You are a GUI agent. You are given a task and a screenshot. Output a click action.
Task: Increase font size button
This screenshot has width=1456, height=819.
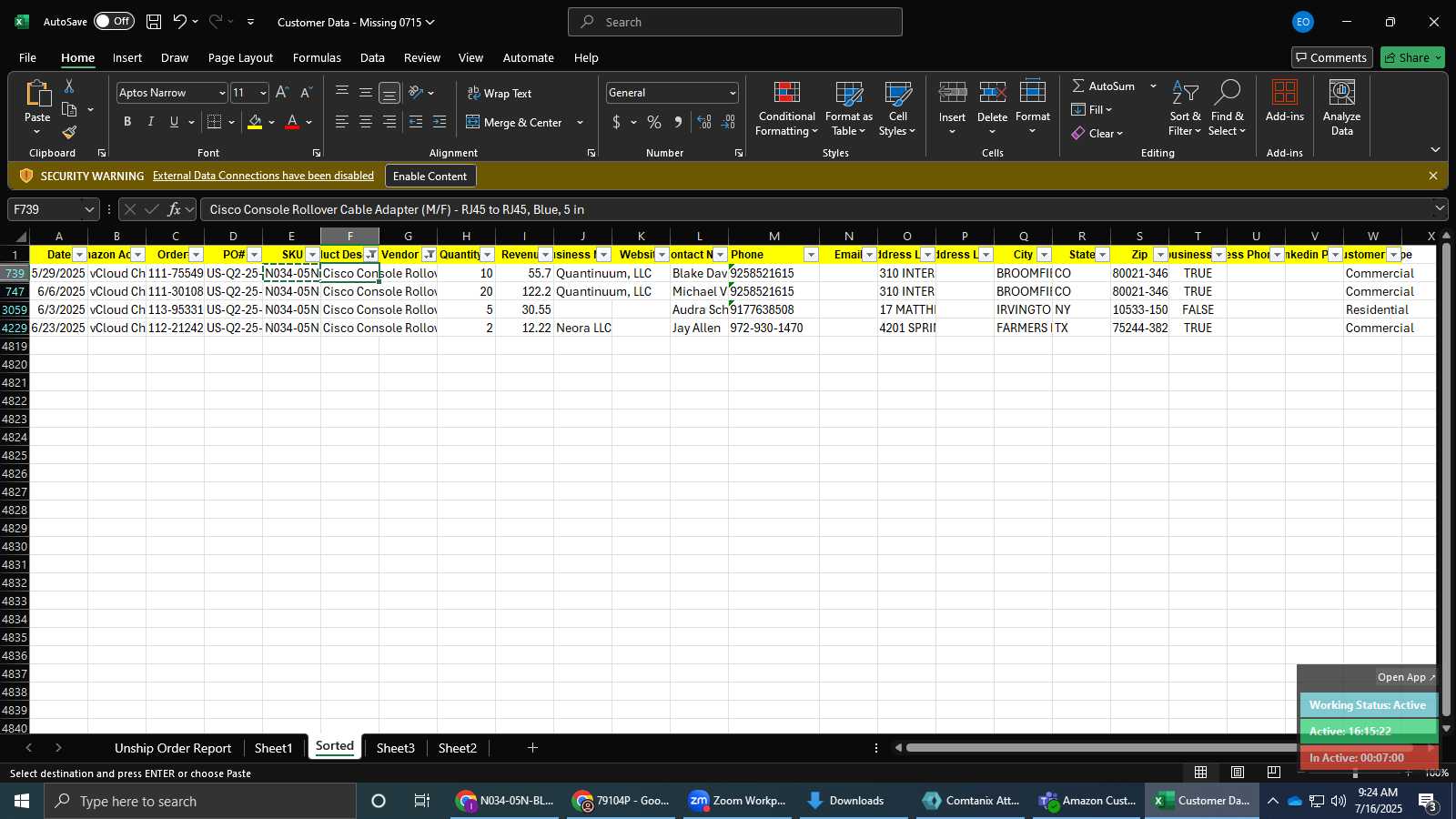[x=282, y=93]
